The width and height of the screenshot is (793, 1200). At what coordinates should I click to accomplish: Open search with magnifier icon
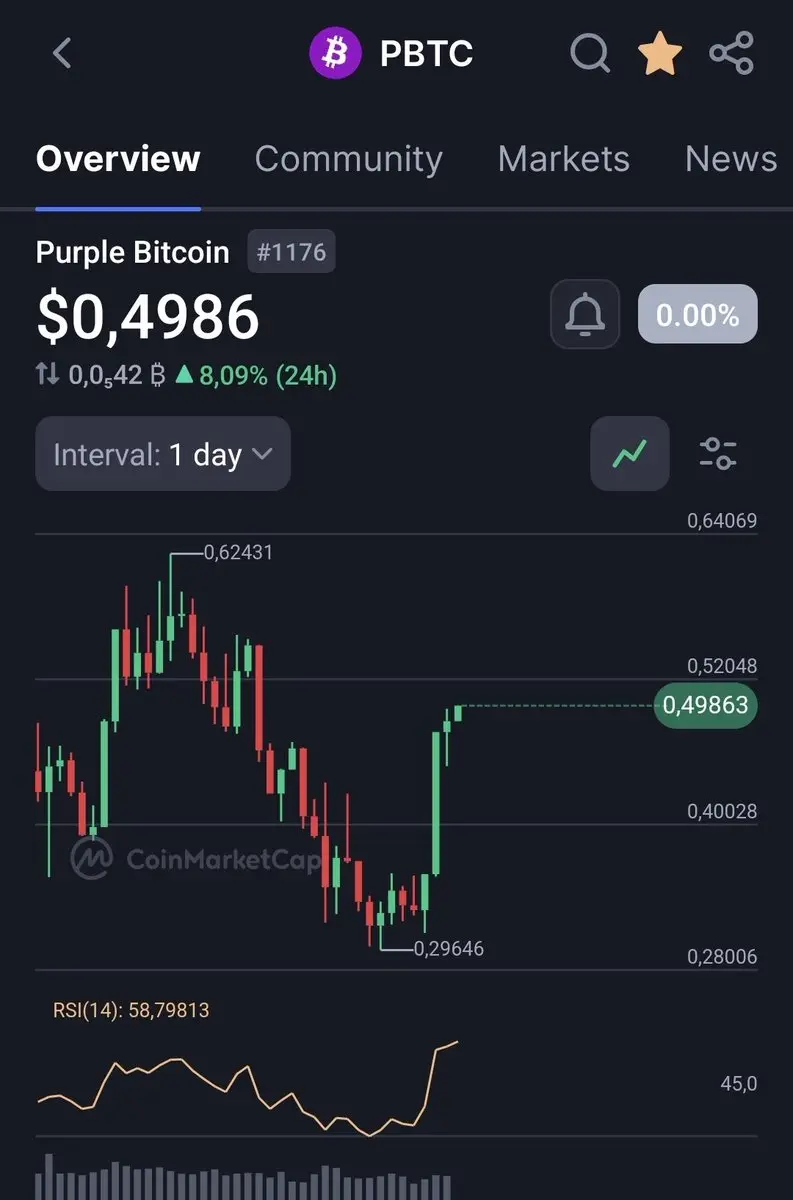pos(590,53)
